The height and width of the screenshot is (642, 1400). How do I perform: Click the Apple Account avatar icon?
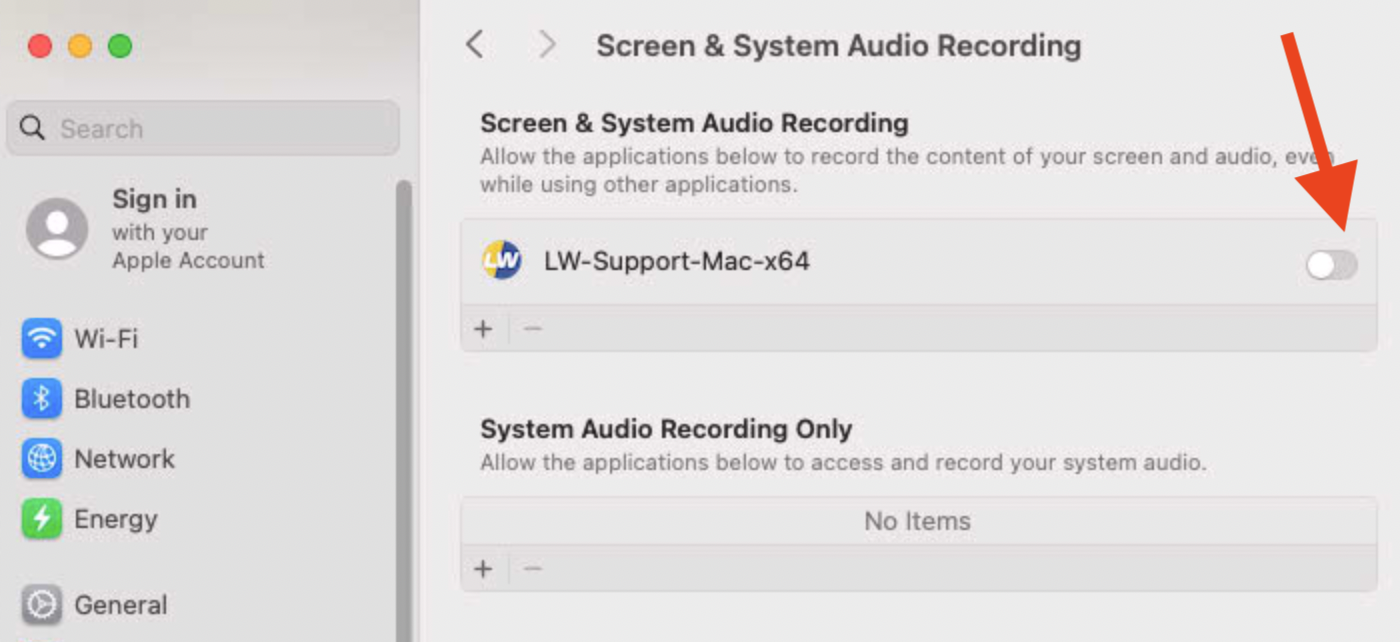click(x=56, y=229)
